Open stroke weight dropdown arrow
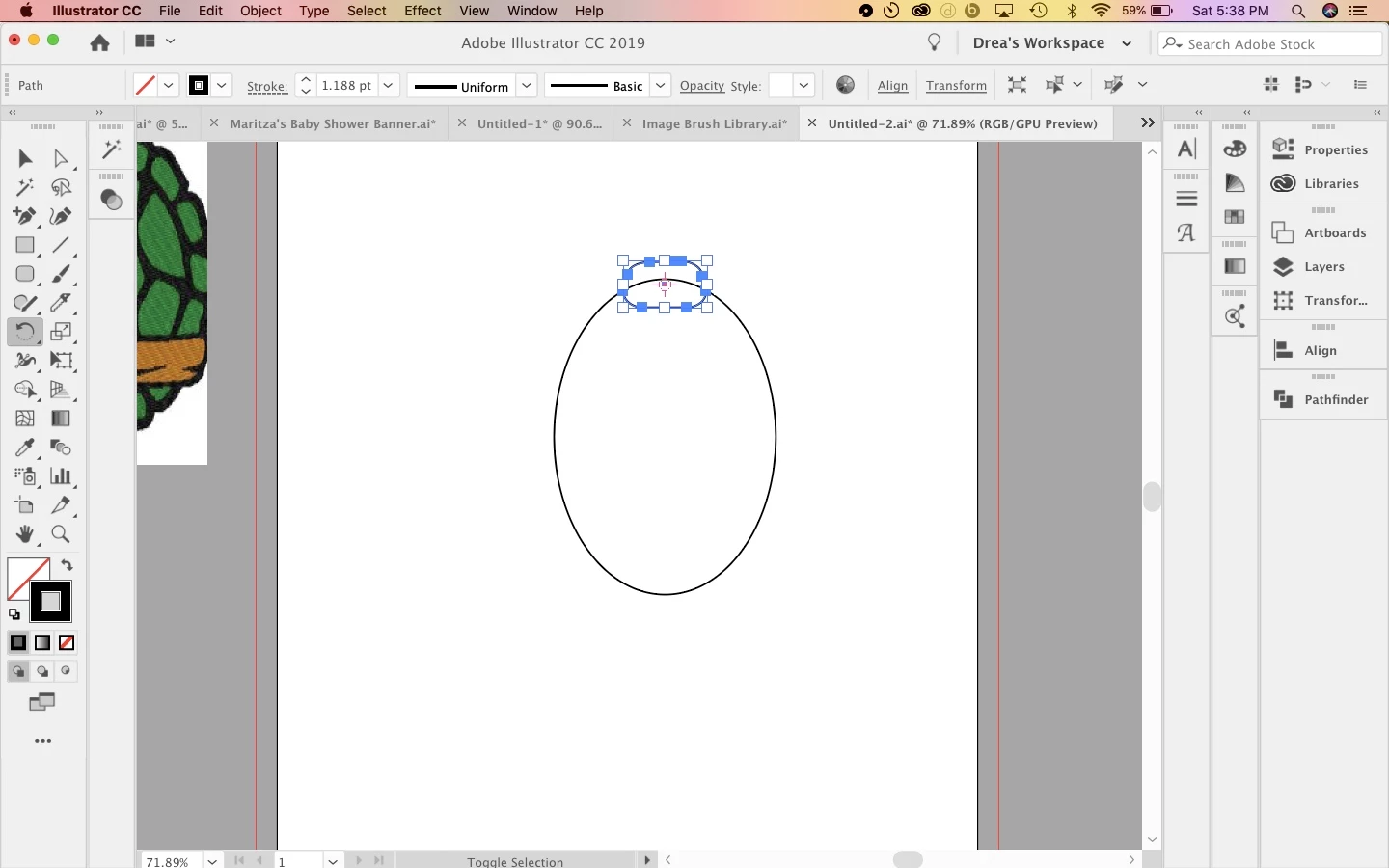The width and height of the screenshot is (1389, 868). [389, 85]
